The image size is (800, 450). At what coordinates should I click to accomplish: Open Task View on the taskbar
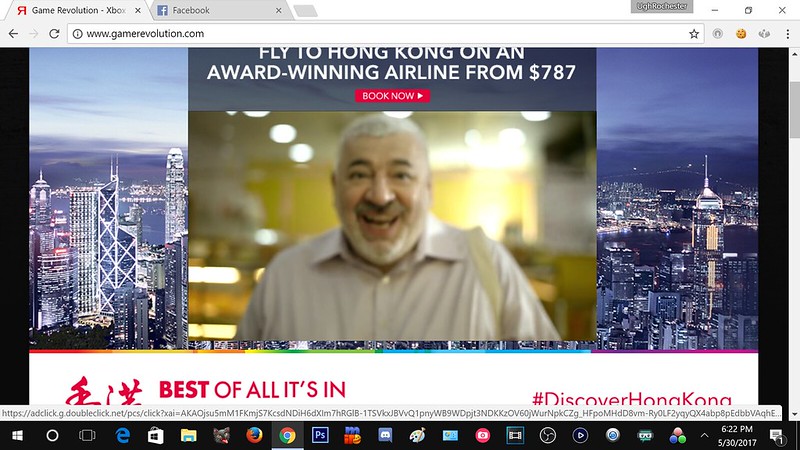coord(87,435)
